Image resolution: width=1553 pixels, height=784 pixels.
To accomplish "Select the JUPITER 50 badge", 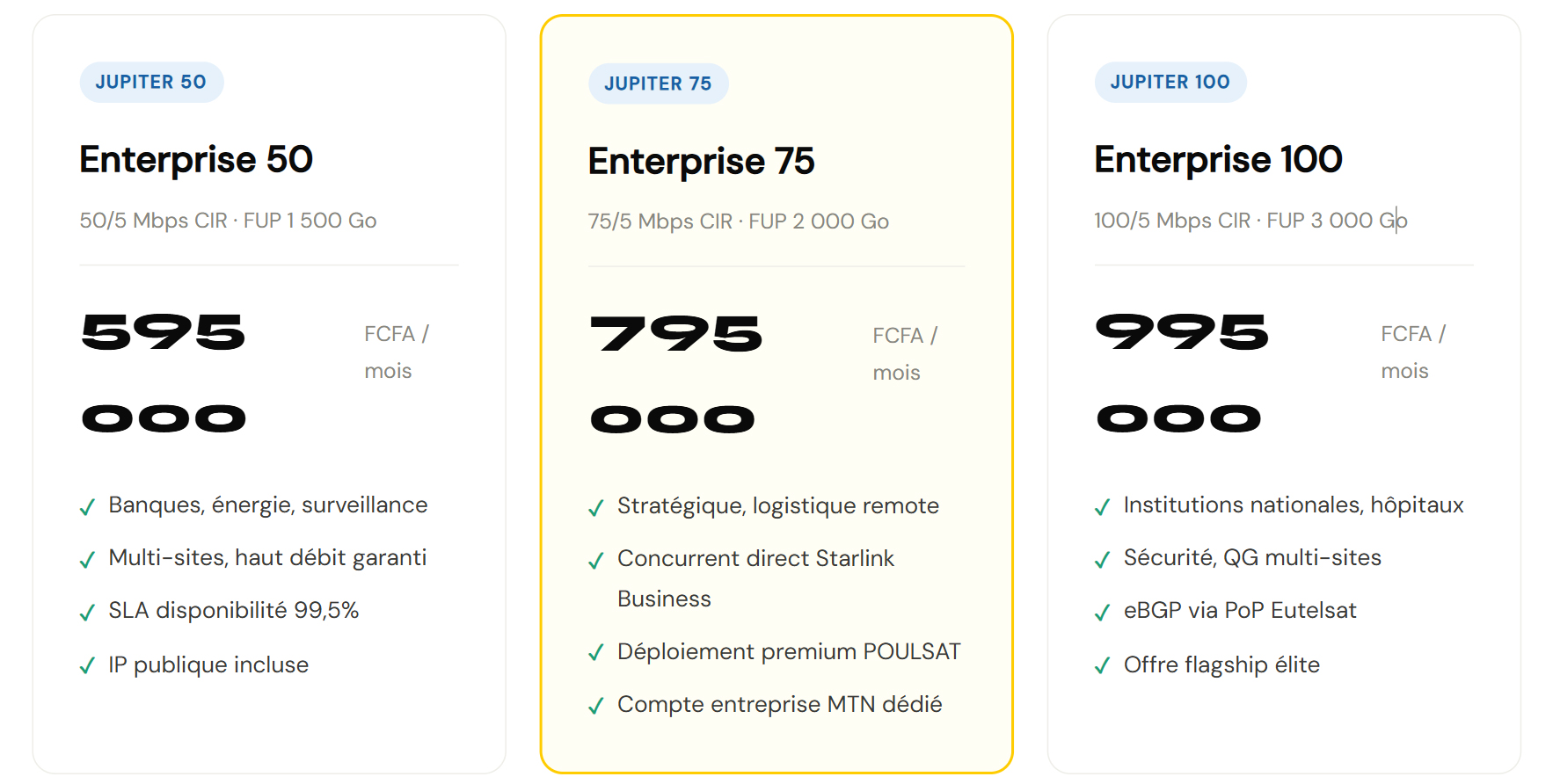I will [151, 82].
